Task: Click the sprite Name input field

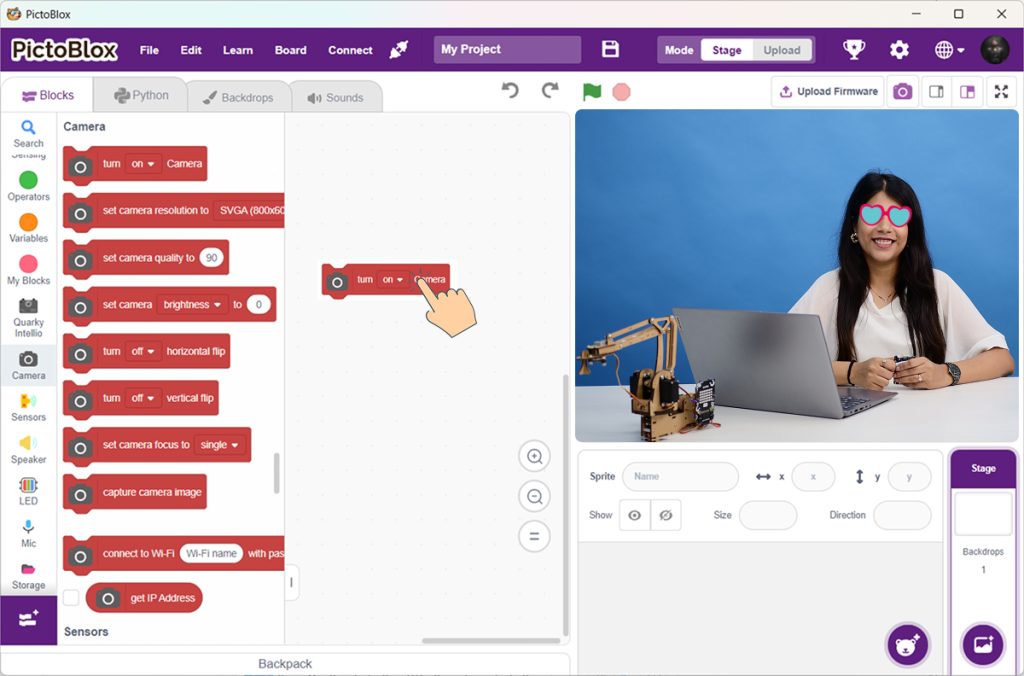Action: click(x=680, y=476)
